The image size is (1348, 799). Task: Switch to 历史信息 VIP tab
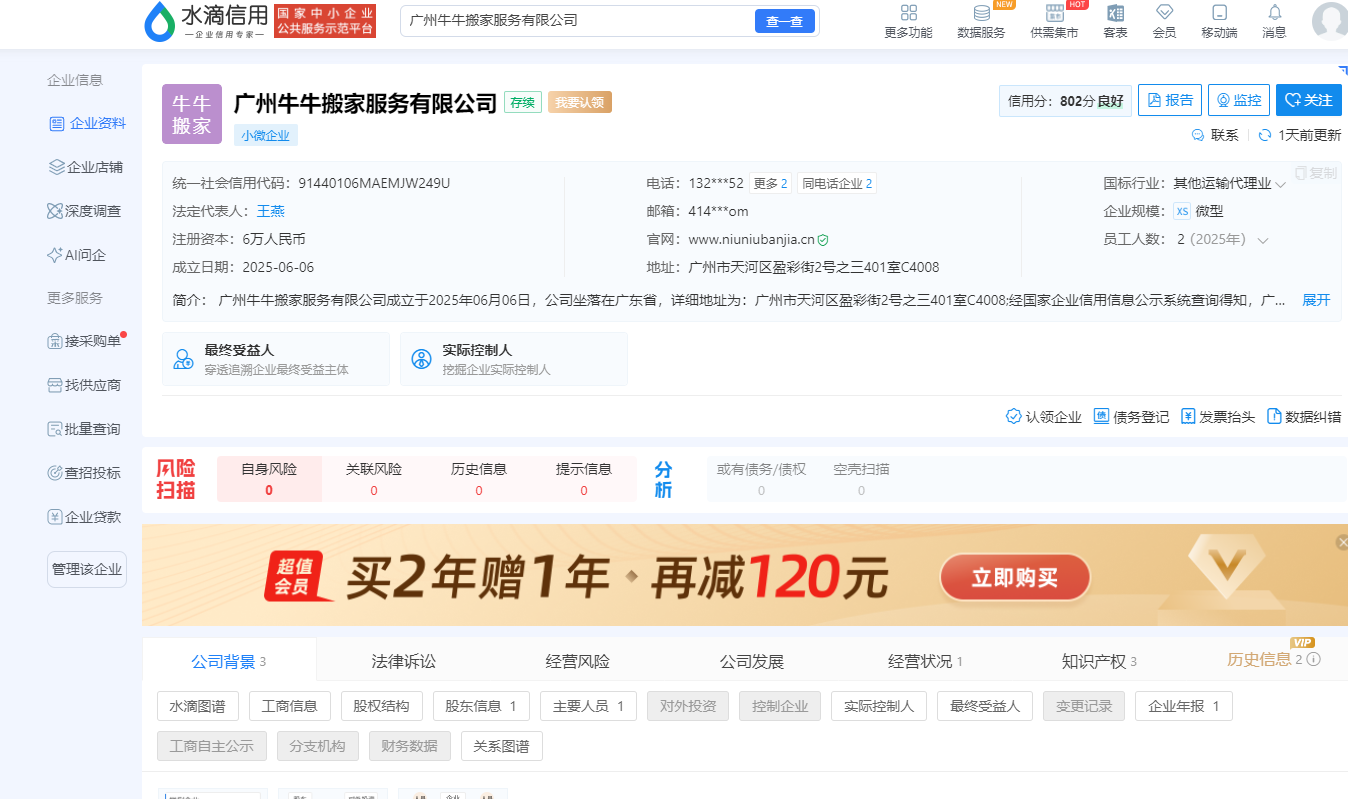(x=1264, y=659)
